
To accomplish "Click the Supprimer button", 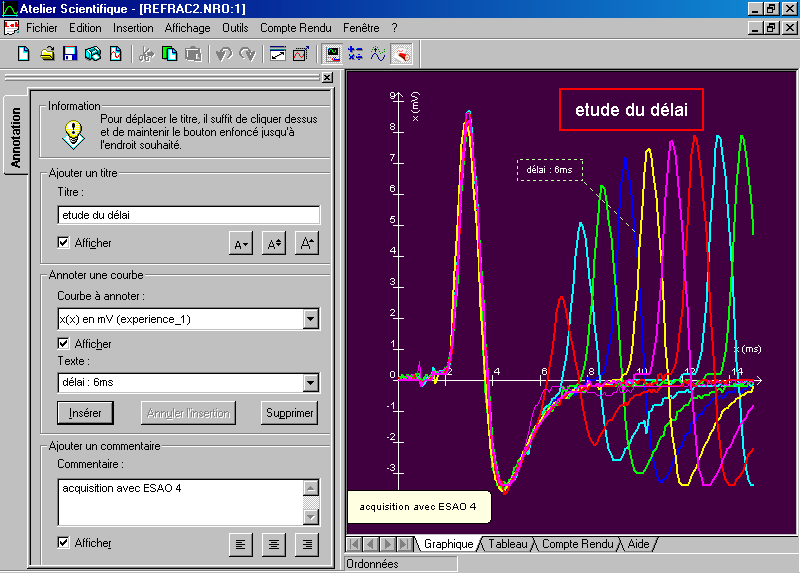I will [x=289, y=413].
